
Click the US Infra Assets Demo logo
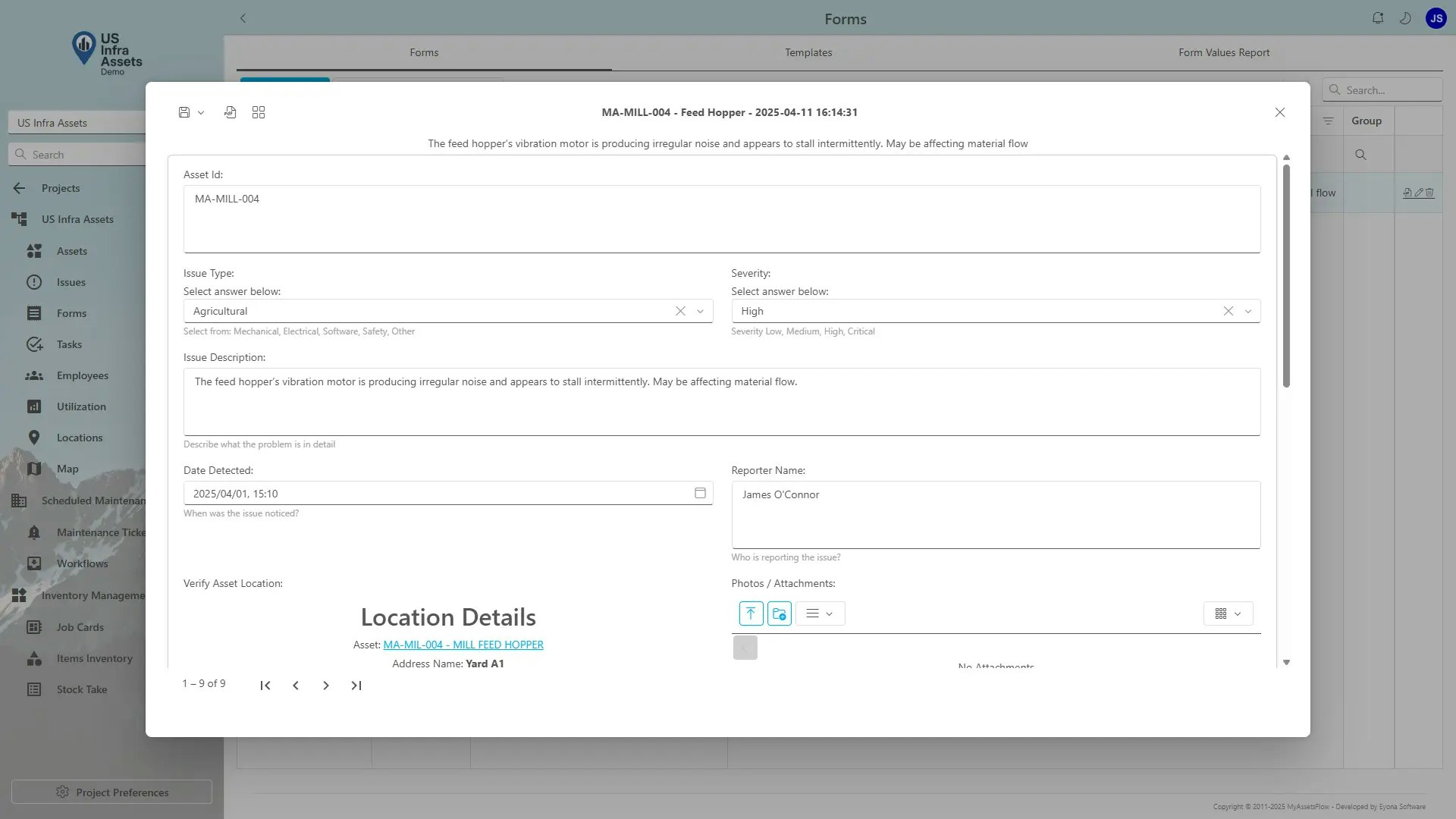(106, 53)
